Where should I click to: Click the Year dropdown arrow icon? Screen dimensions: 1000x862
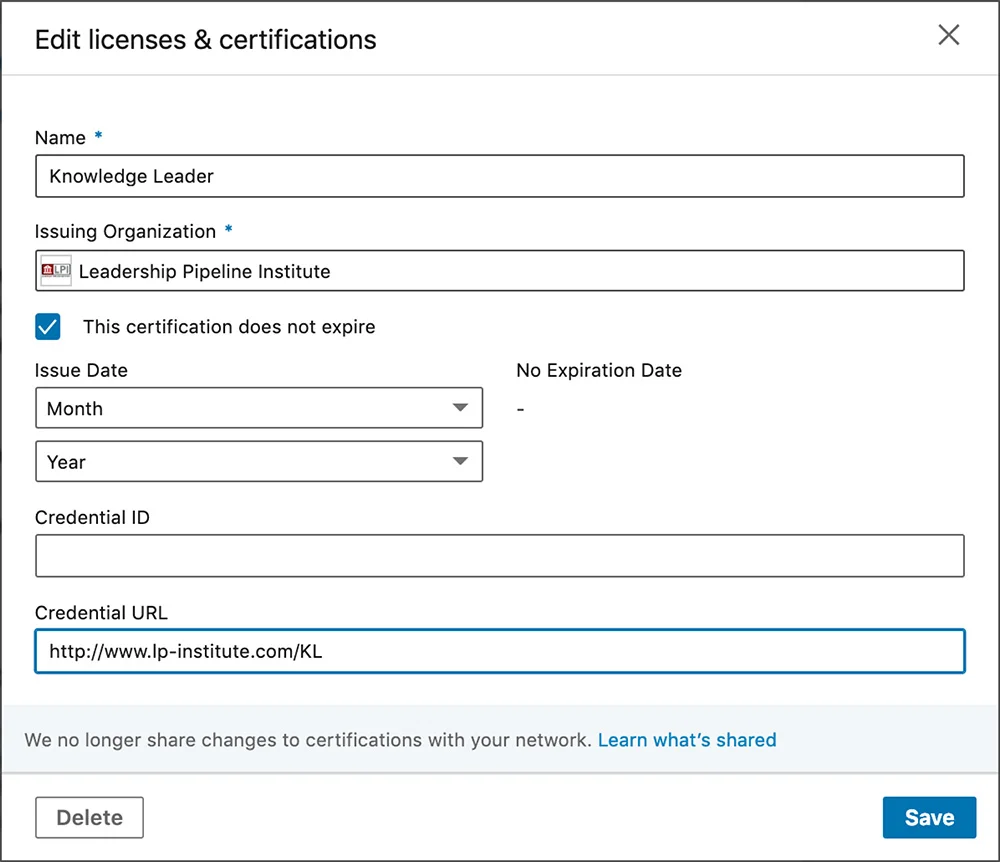(x=460, y=461)
